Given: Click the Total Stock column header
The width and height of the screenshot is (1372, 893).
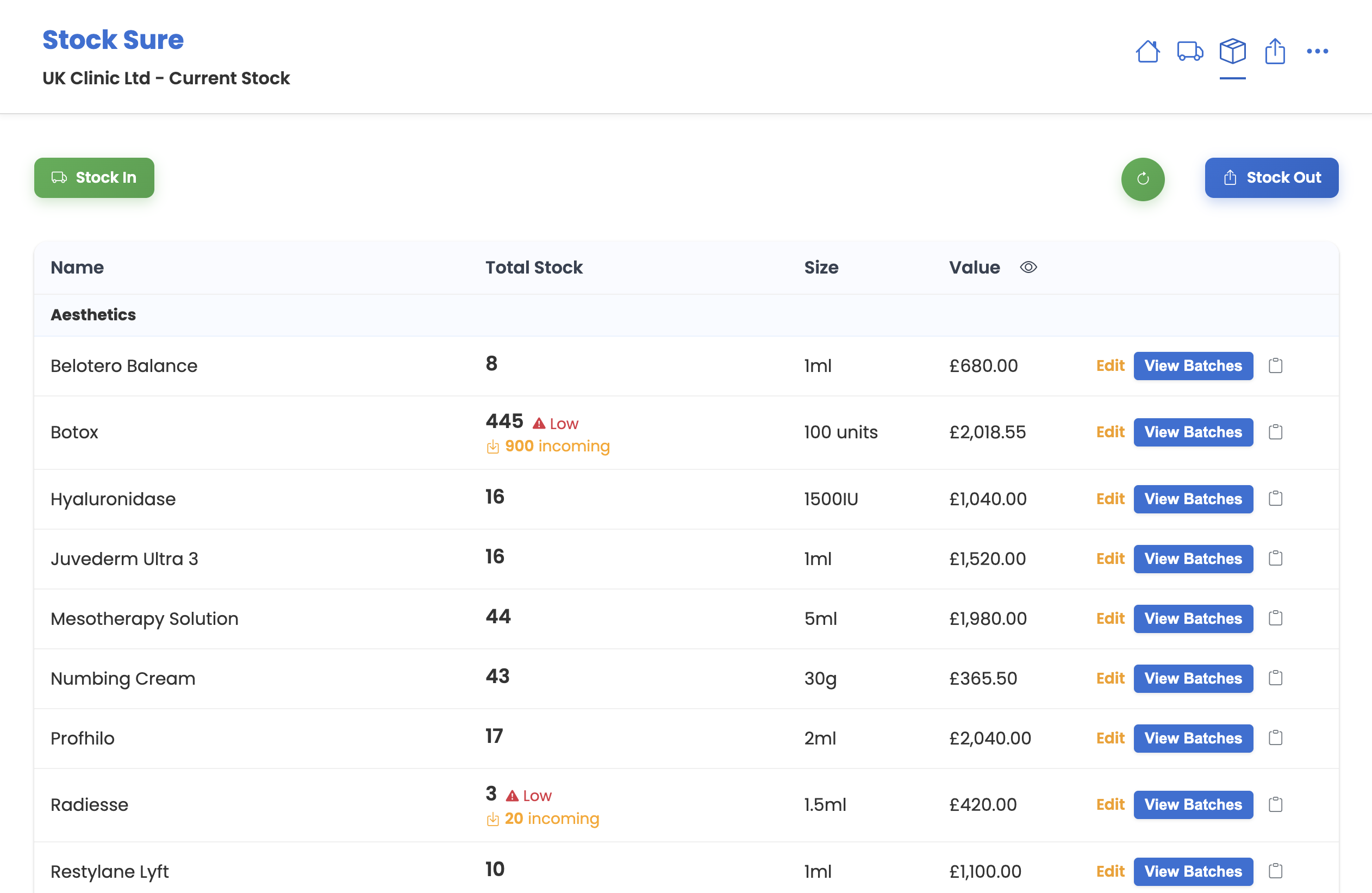Looking at the screenshot, I should [x=534, y=268].
